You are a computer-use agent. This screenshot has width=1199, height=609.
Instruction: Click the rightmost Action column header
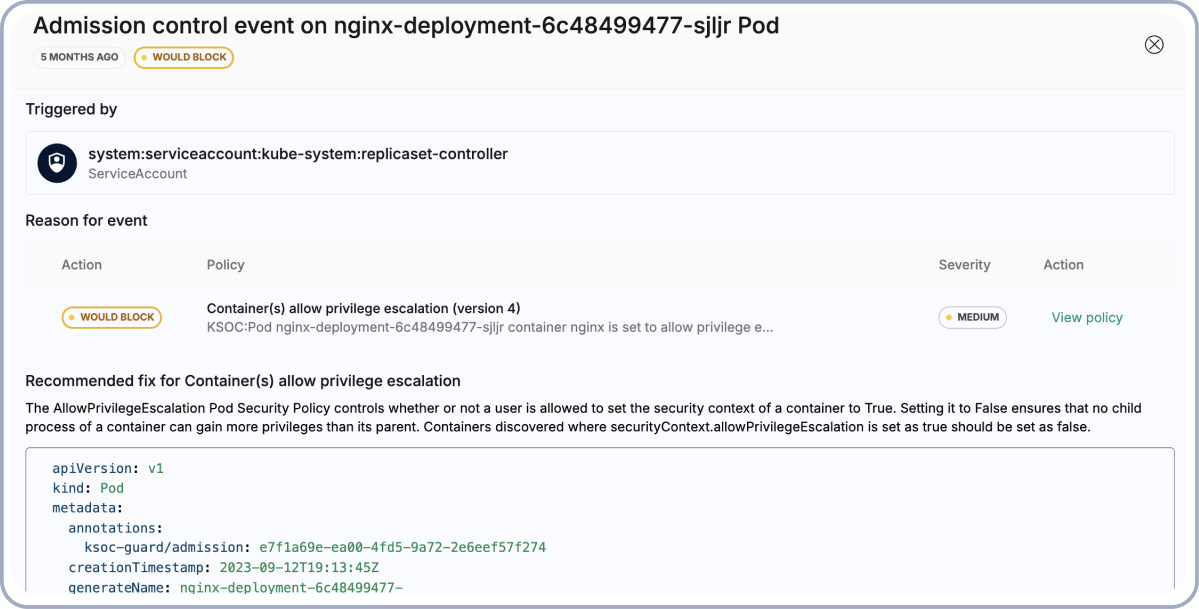point(1063,265)
